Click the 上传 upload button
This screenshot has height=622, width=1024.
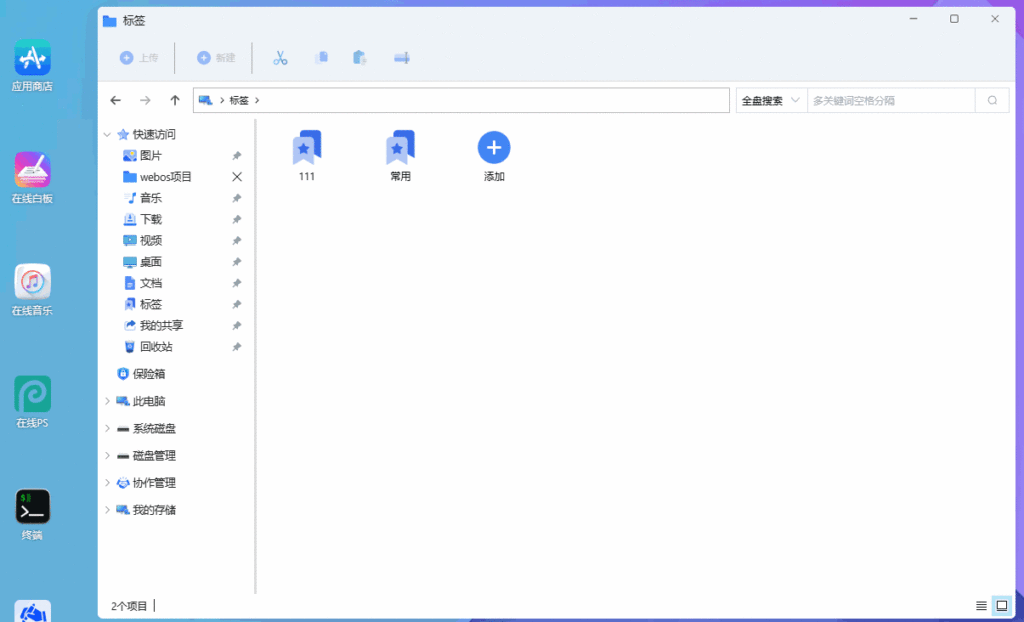click(139, 58)
